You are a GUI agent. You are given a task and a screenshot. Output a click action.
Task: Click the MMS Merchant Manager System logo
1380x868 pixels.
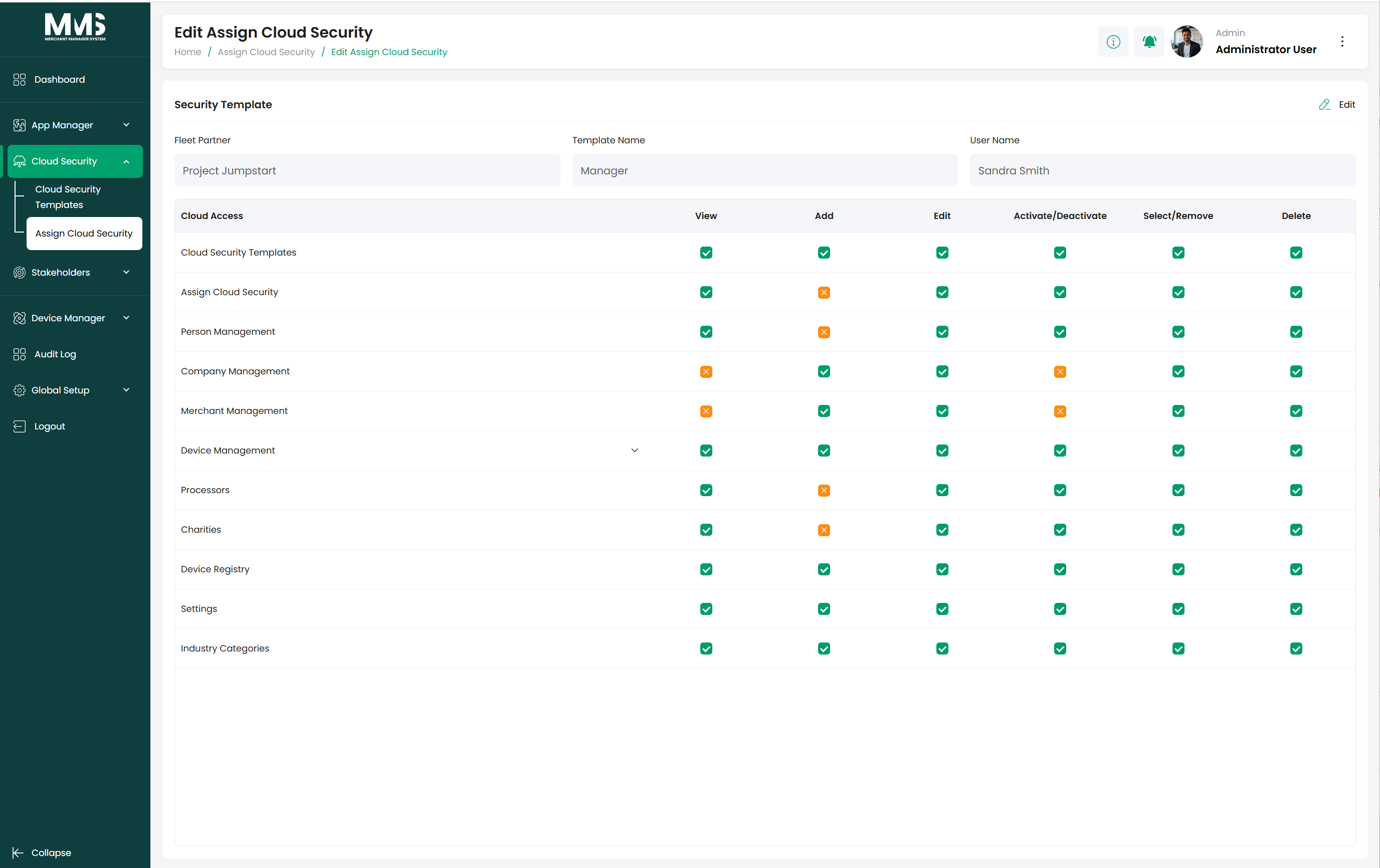(75, 27)
